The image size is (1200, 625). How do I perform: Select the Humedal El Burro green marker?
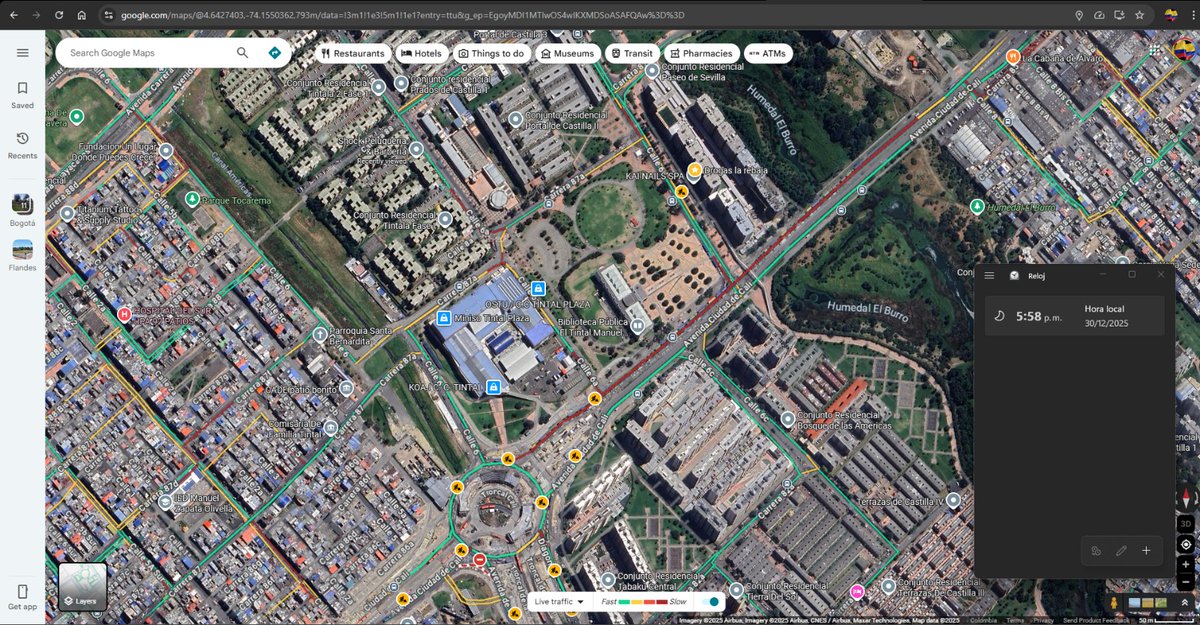click(977, 206)
